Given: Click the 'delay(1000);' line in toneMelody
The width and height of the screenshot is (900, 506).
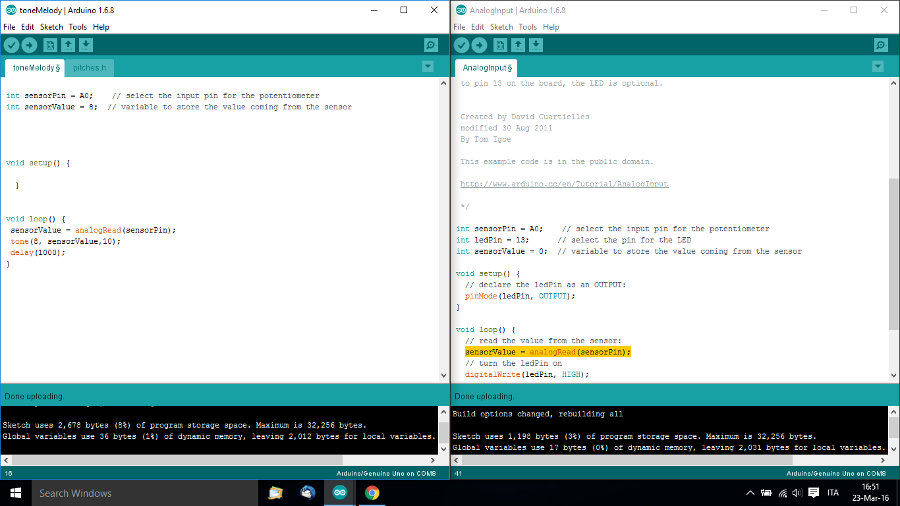Looking at the screenshot, I should (x=38, y=252).
